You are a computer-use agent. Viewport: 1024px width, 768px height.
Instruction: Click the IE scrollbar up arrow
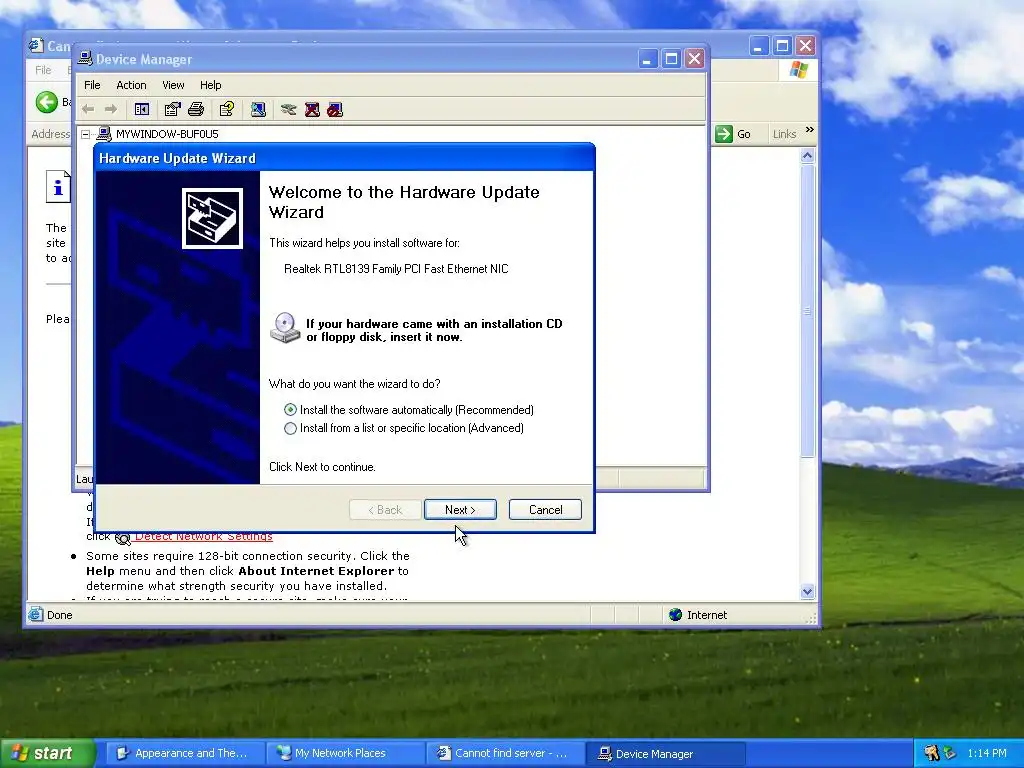pyautogui.click(x=807, y=155)
